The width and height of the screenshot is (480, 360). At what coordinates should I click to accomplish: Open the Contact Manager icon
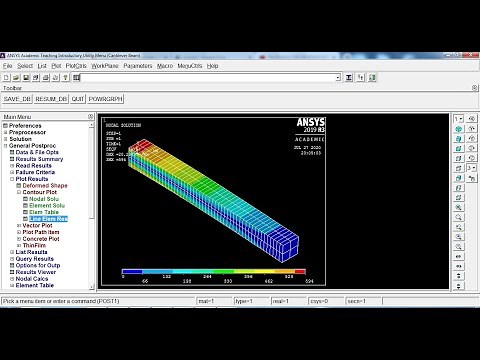tap(372, 78)
